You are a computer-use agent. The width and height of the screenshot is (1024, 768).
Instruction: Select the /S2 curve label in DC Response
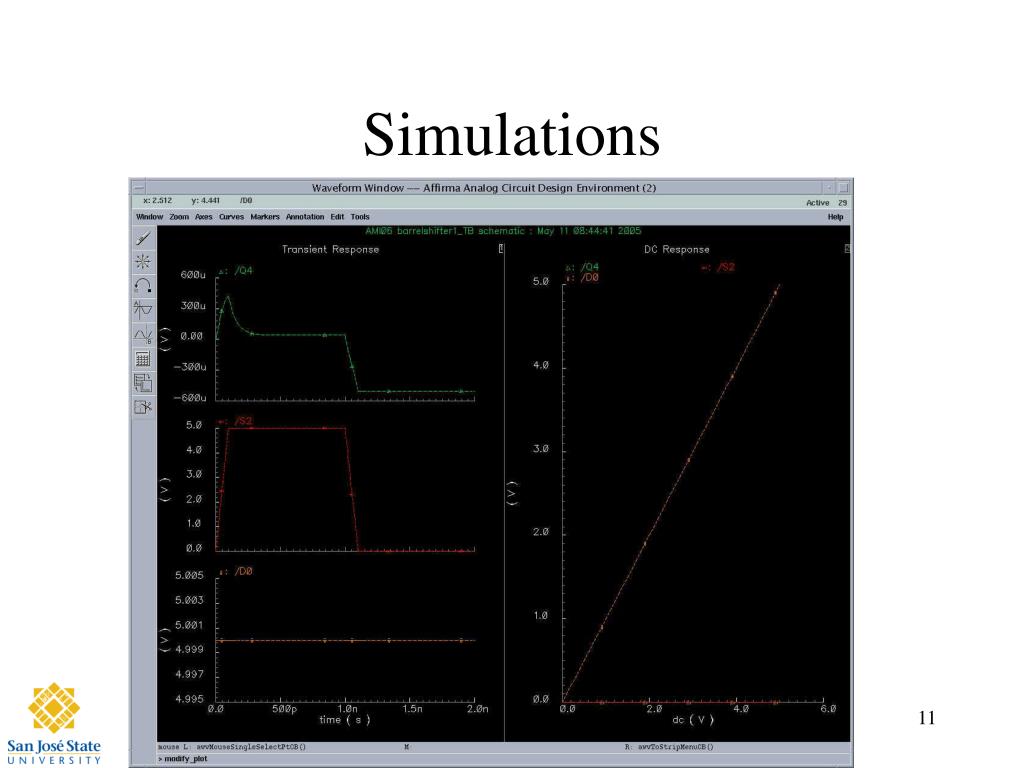coord(726,267)
